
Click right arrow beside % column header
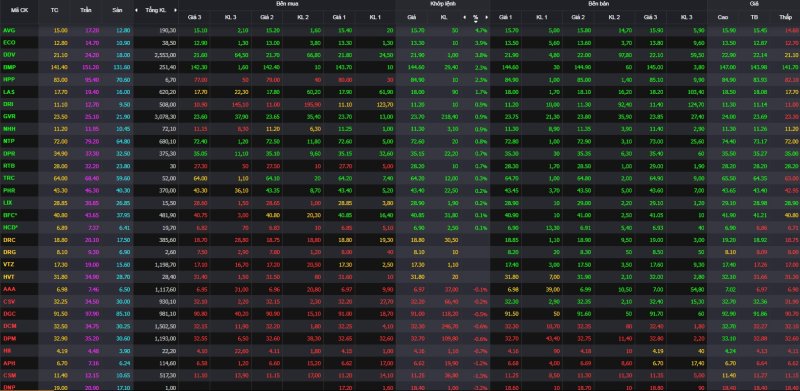[x=487, y=17]
